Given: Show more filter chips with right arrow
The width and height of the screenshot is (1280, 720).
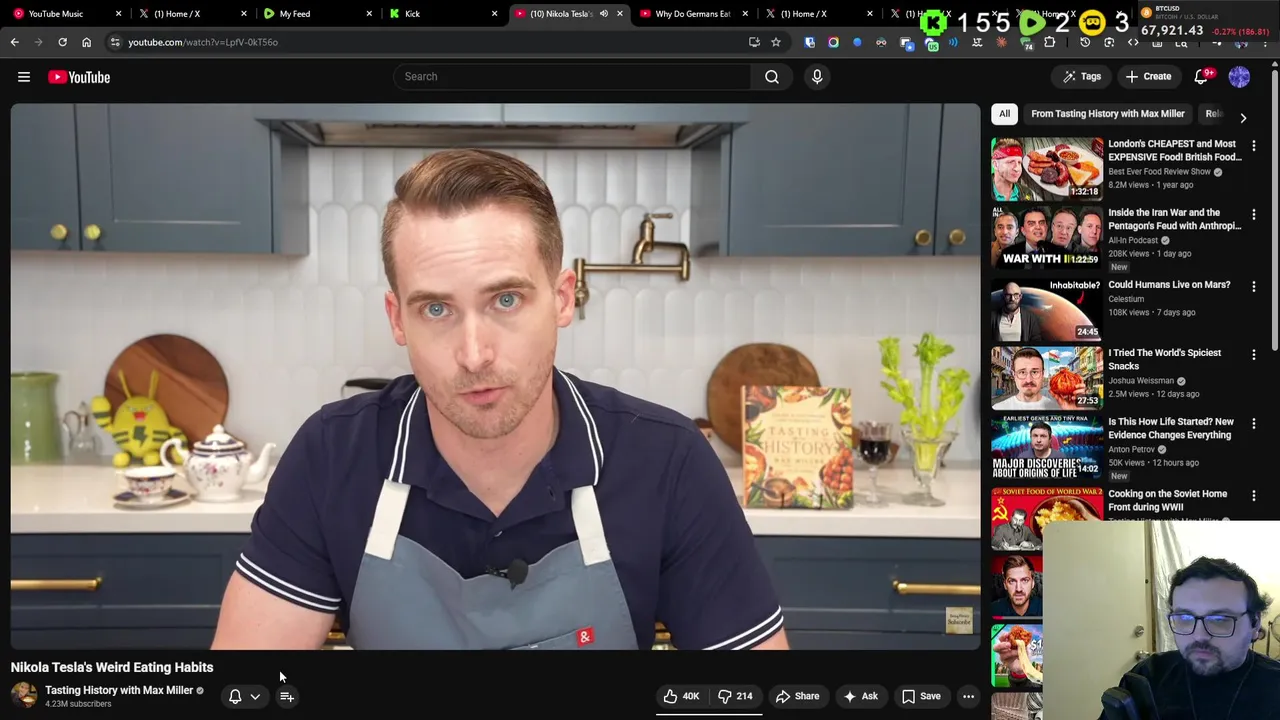Looking at the screenshot, I should 1243,117.
